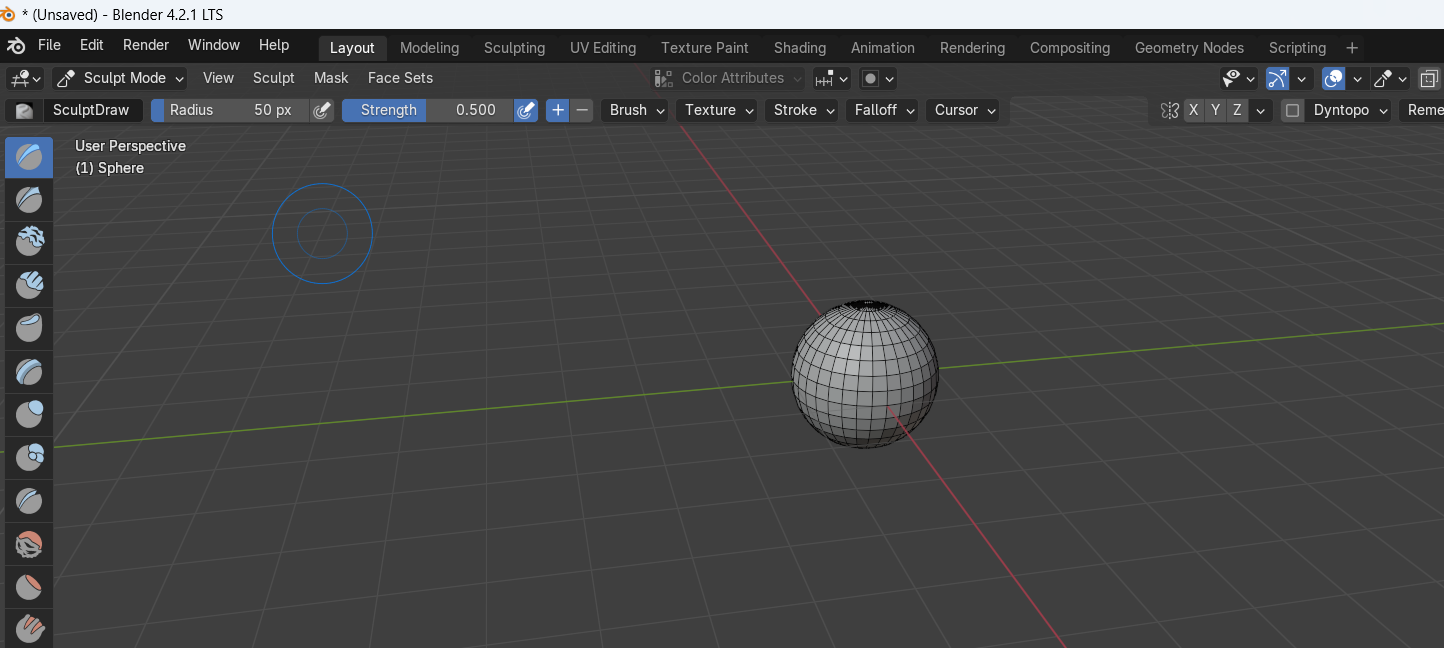1444x648 pixels.
Task: Open the editor type dropdown
Action: point(25,78)
